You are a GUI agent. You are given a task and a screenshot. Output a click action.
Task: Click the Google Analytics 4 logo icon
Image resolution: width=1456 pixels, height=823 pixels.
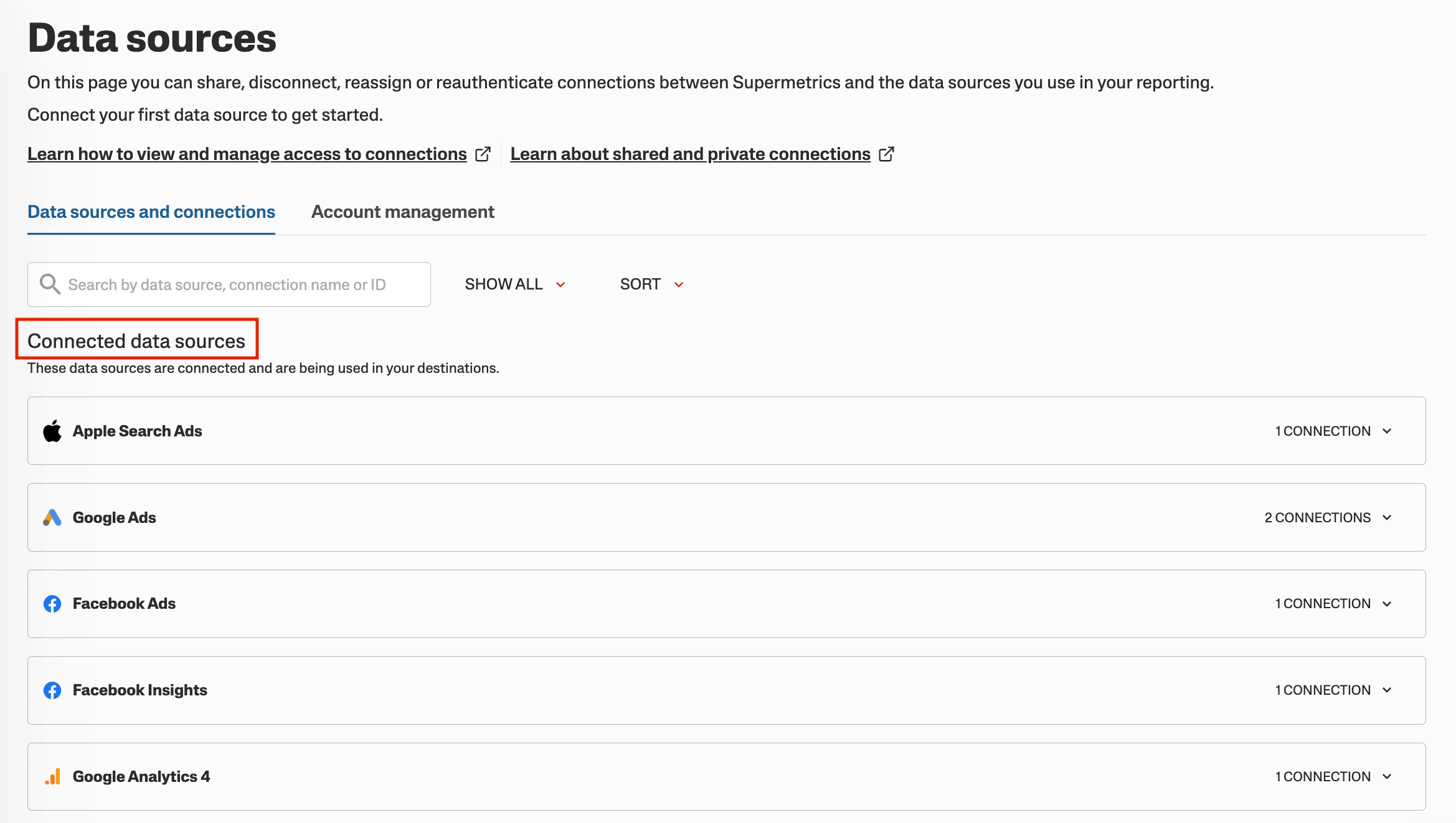(52, 776)
